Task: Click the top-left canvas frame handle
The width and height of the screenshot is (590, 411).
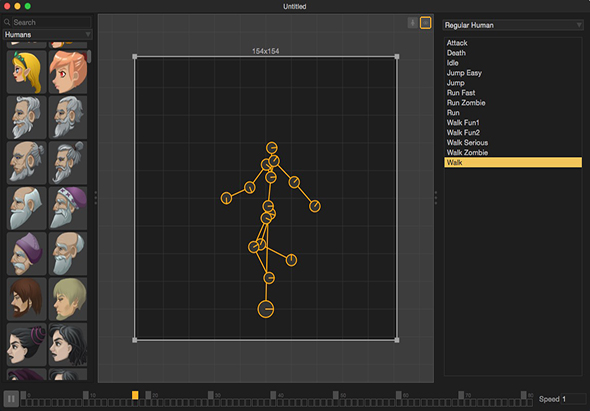Action: (x=135, y=57)
